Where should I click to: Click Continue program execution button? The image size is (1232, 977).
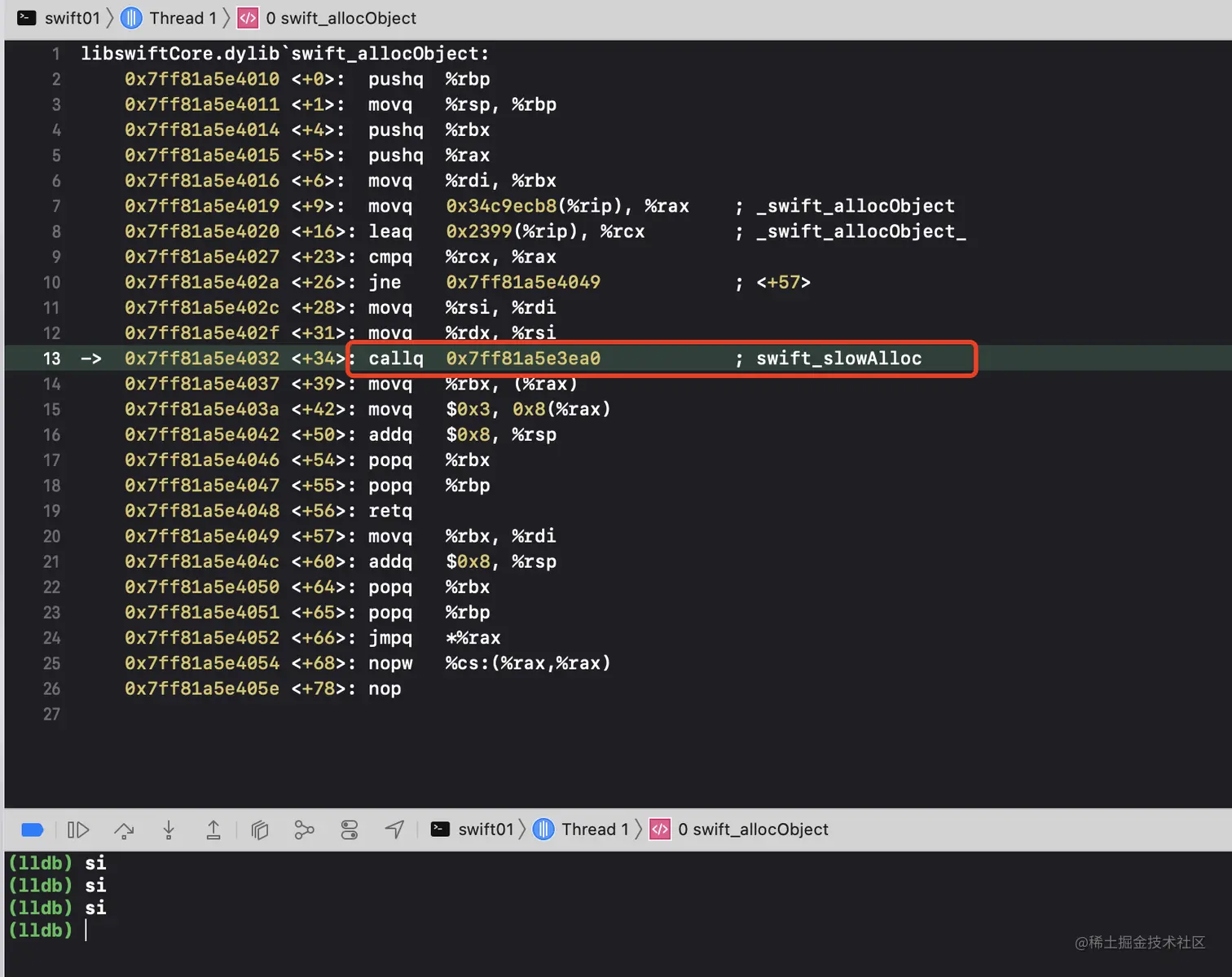pos(78,830)
